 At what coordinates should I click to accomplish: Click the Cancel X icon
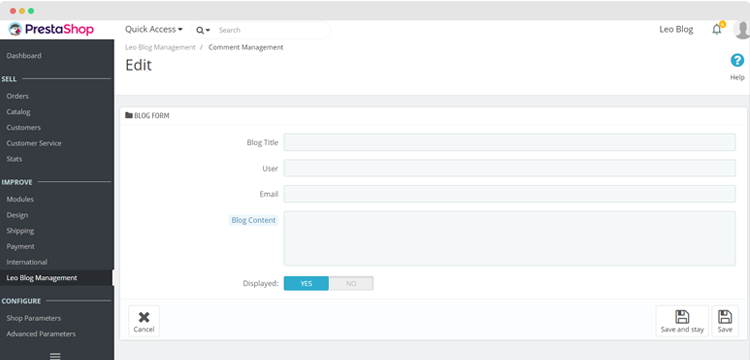pos(144,317)
